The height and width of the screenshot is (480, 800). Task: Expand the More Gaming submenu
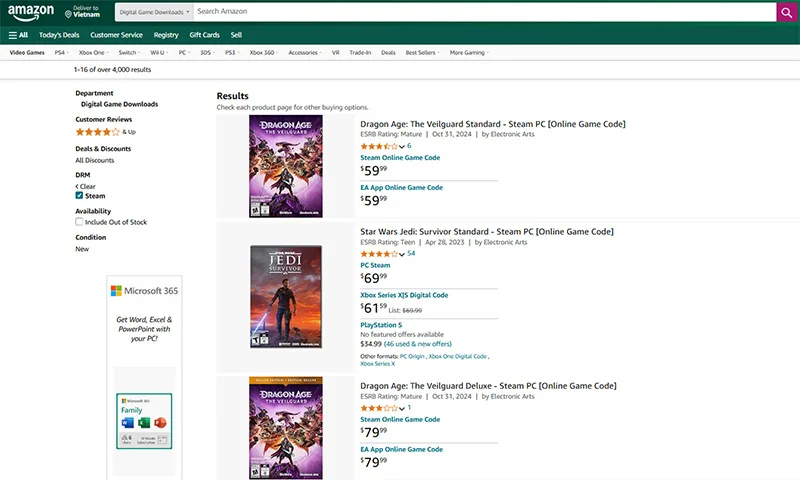click(x=469, y=53)
